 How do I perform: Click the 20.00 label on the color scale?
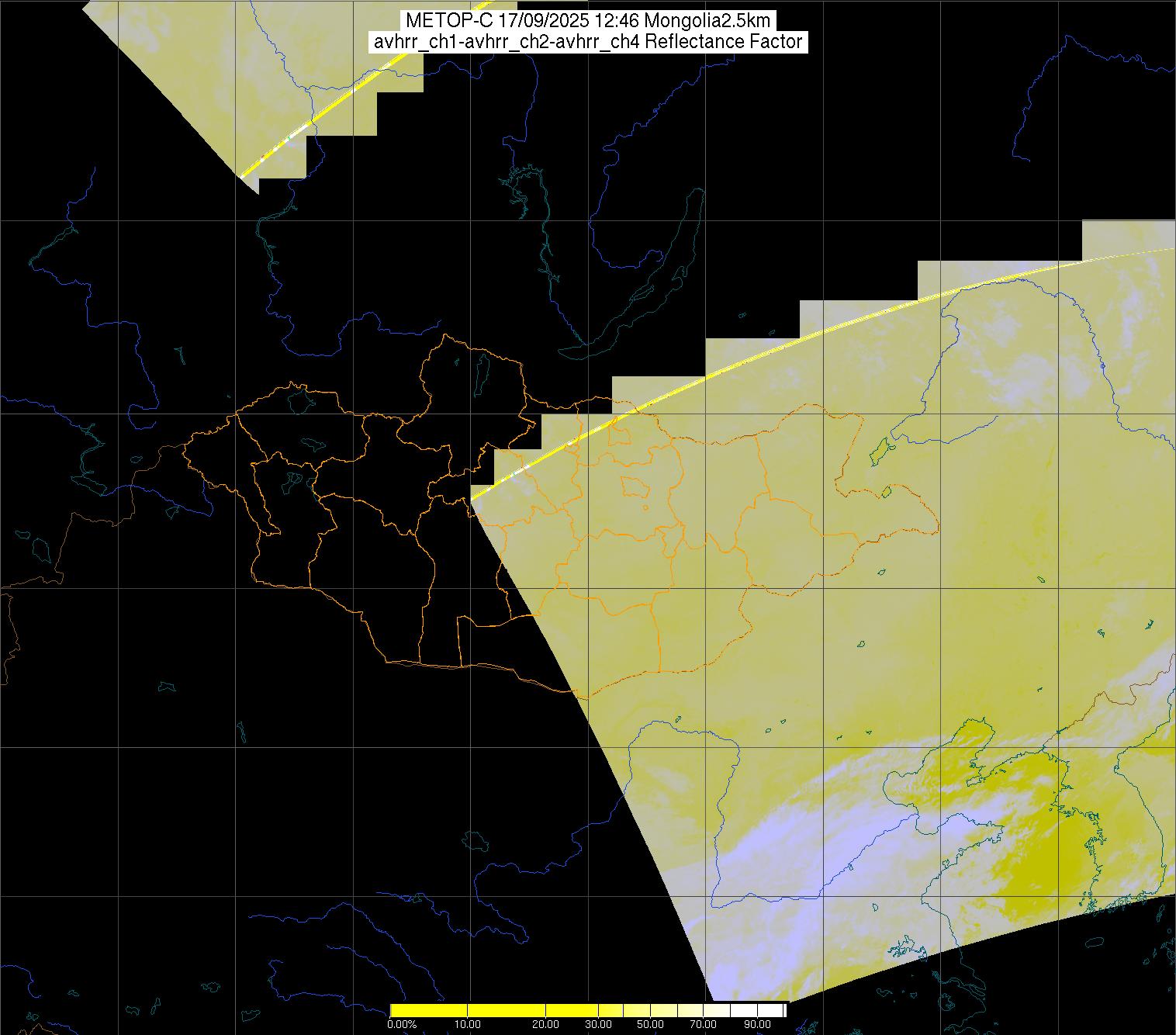[545, 1025]
